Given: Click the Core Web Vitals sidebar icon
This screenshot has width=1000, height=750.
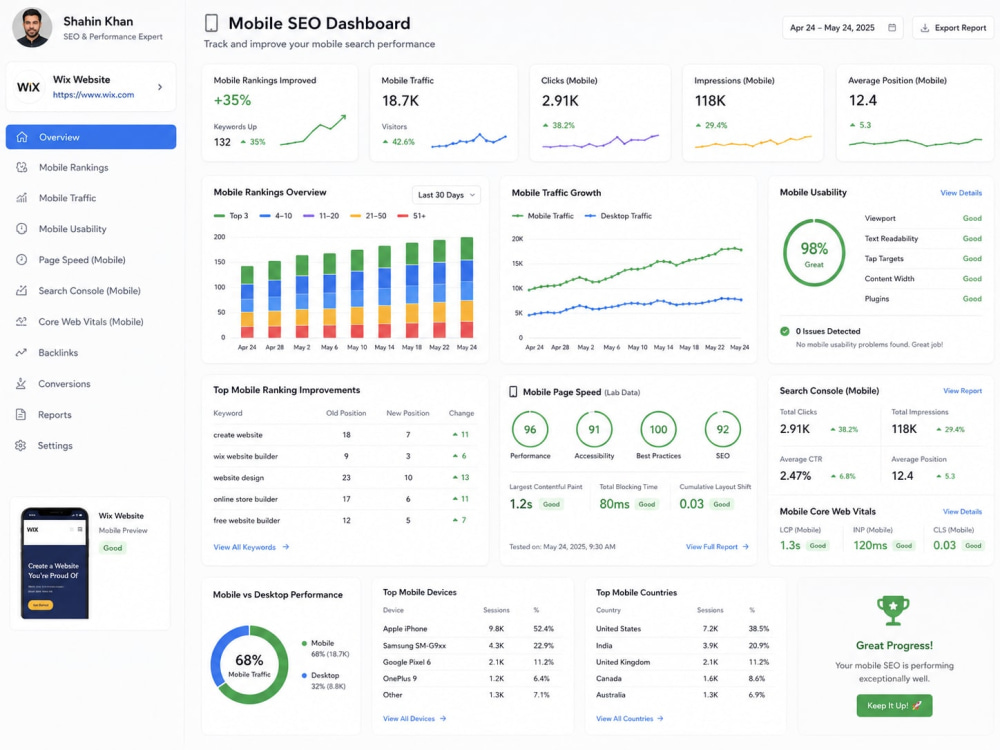Looking at the screenshot, I should pyautogui.click(x=22, y=321).
